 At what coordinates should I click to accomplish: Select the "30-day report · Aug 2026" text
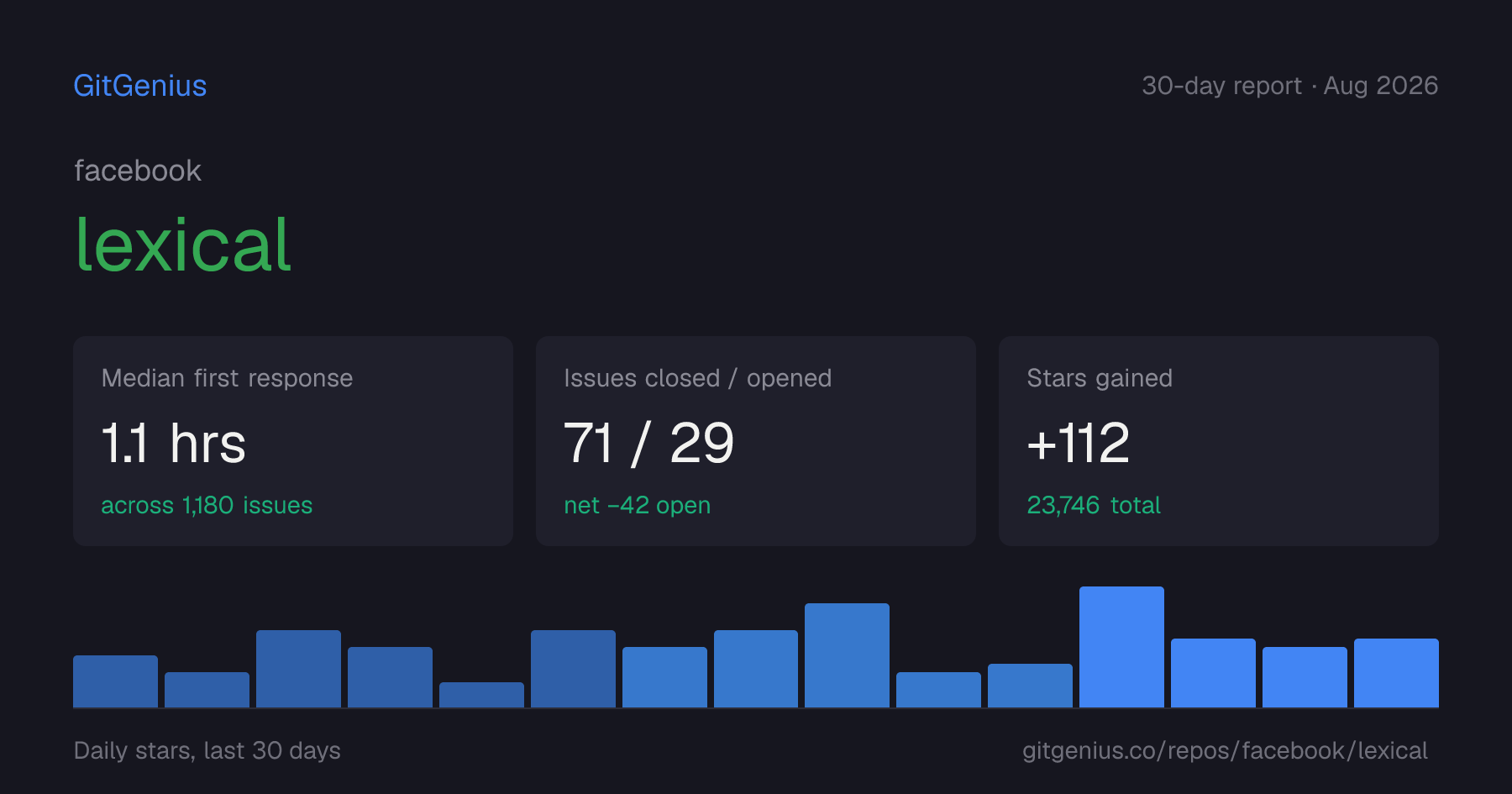coord(1289,86)
